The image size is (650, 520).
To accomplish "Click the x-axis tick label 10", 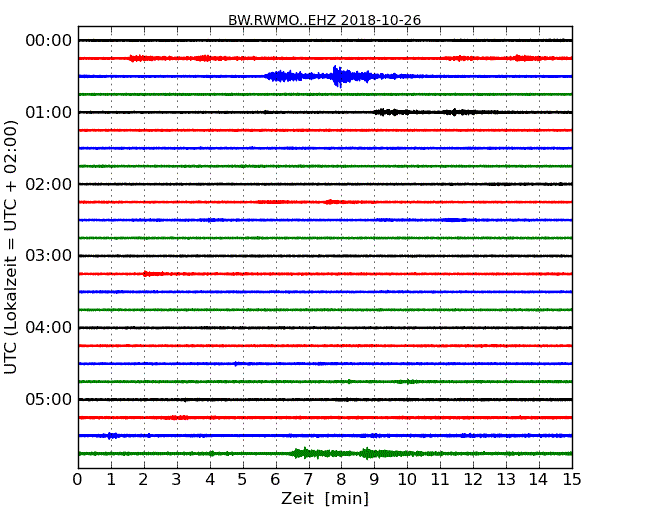I will click(407, 480).
